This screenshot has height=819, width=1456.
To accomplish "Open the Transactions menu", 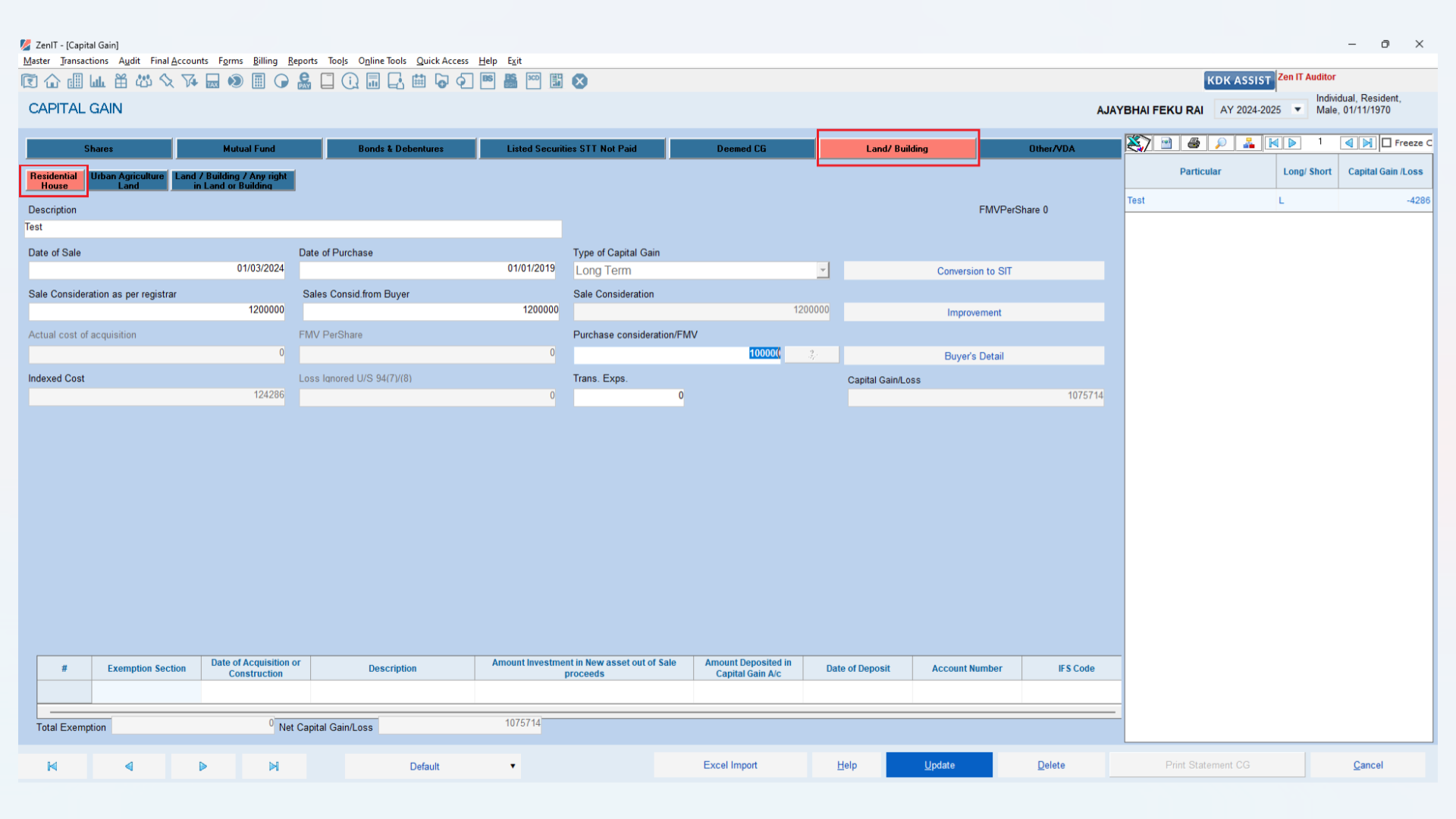I will click(84, 61).
